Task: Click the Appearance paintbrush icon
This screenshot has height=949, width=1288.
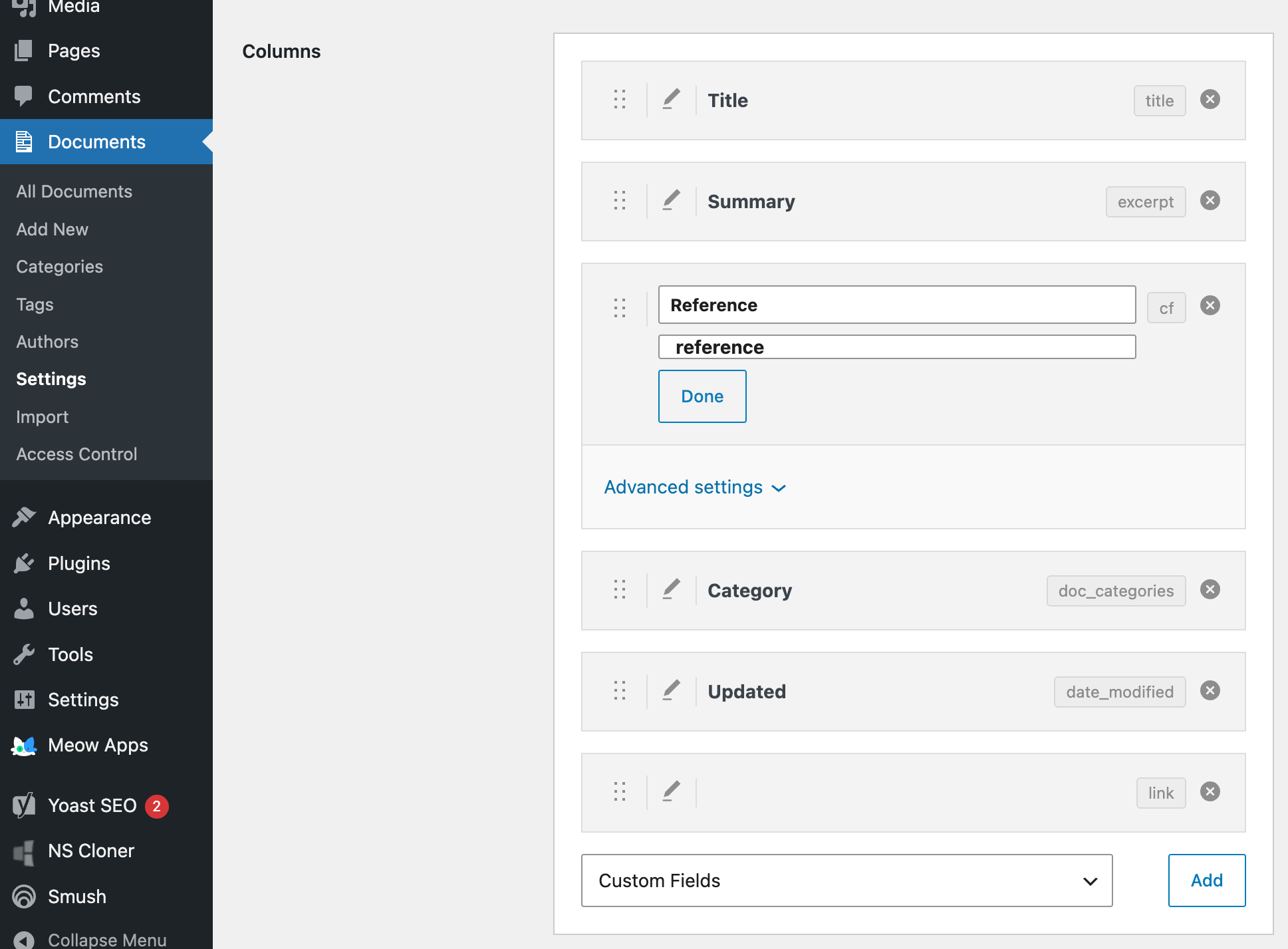Action: 24,517
